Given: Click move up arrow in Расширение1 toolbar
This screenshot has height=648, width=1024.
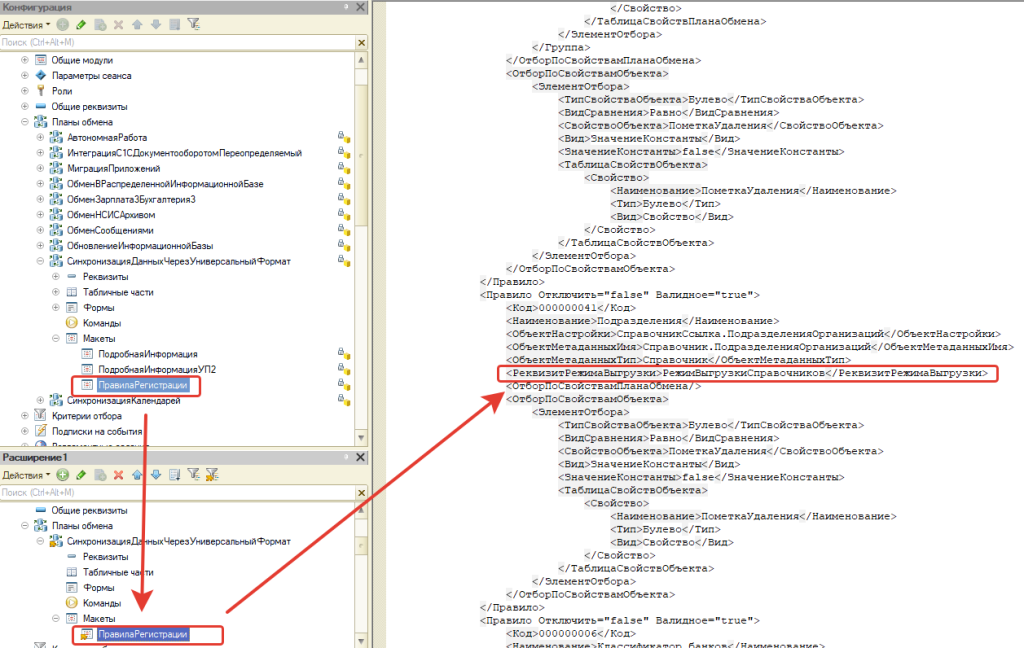Looking at the screenshot, I should [x=137, y=474].
